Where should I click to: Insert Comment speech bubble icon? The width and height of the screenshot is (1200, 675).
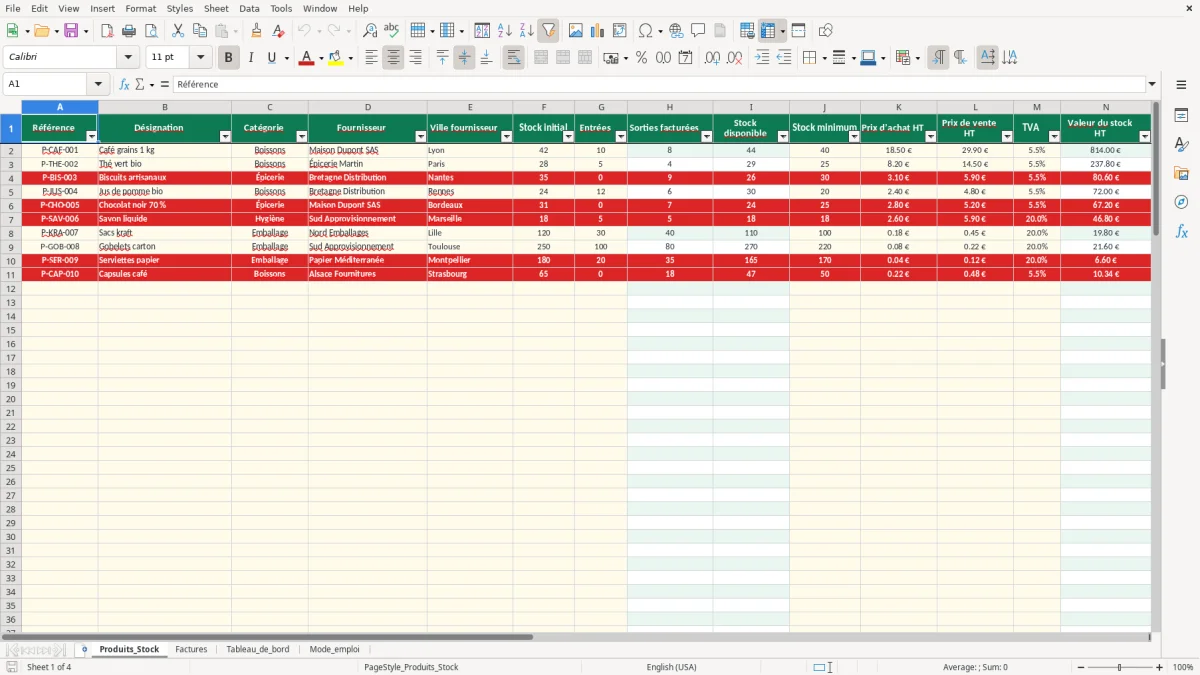tap(698, 31)
